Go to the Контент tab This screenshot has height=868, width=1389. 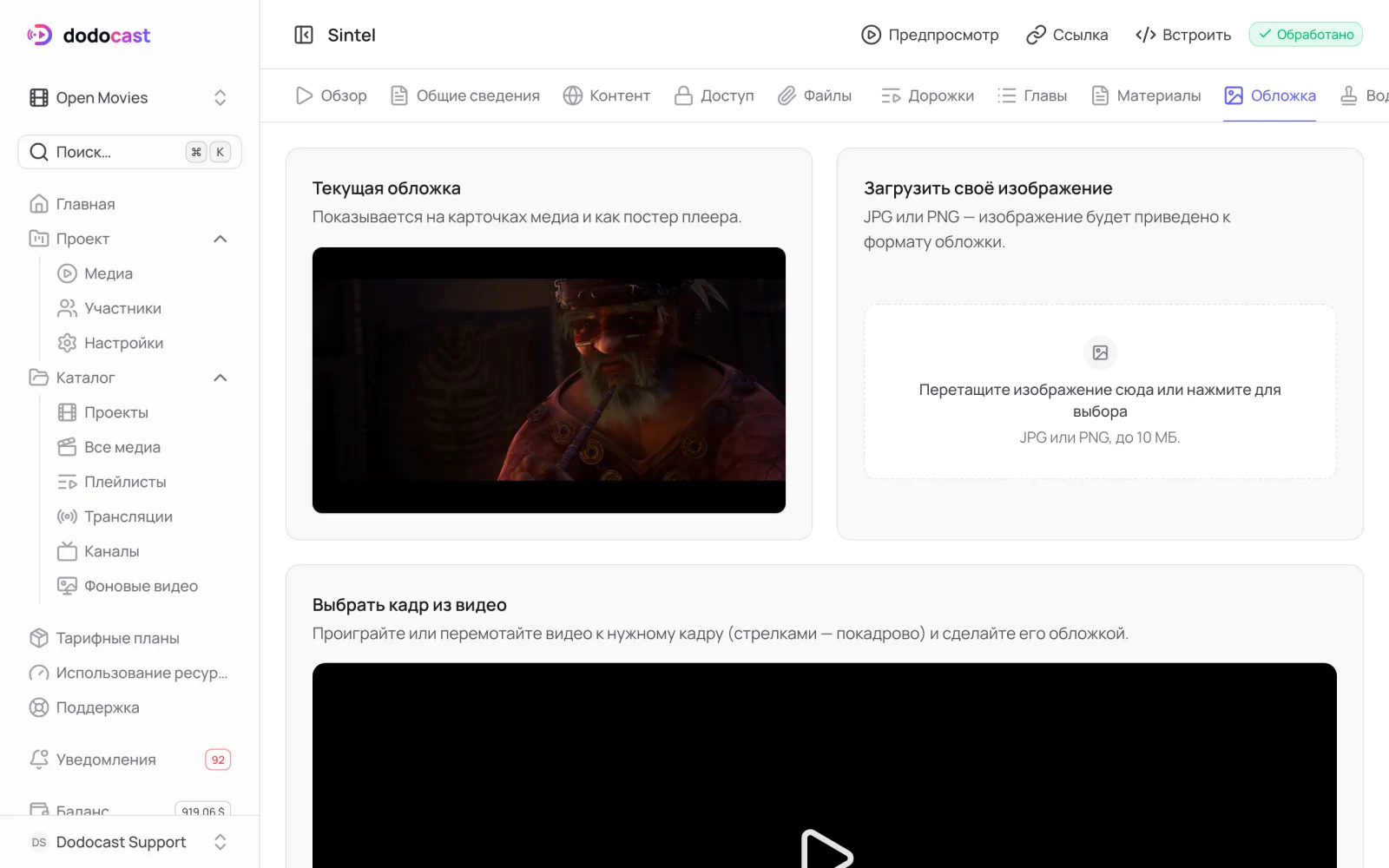[x=607, y=95]
